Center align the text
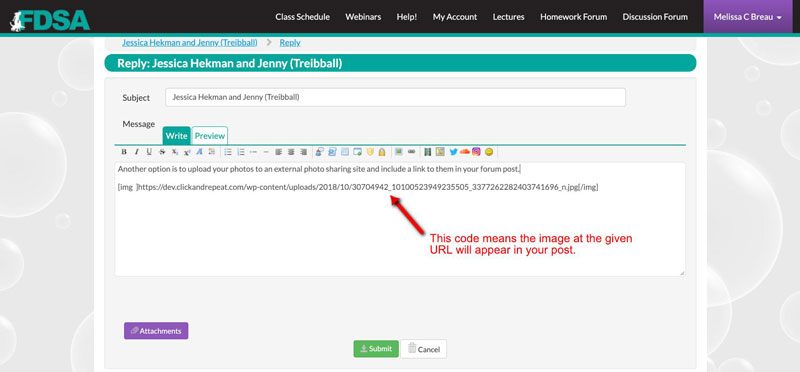 [291, 152]
